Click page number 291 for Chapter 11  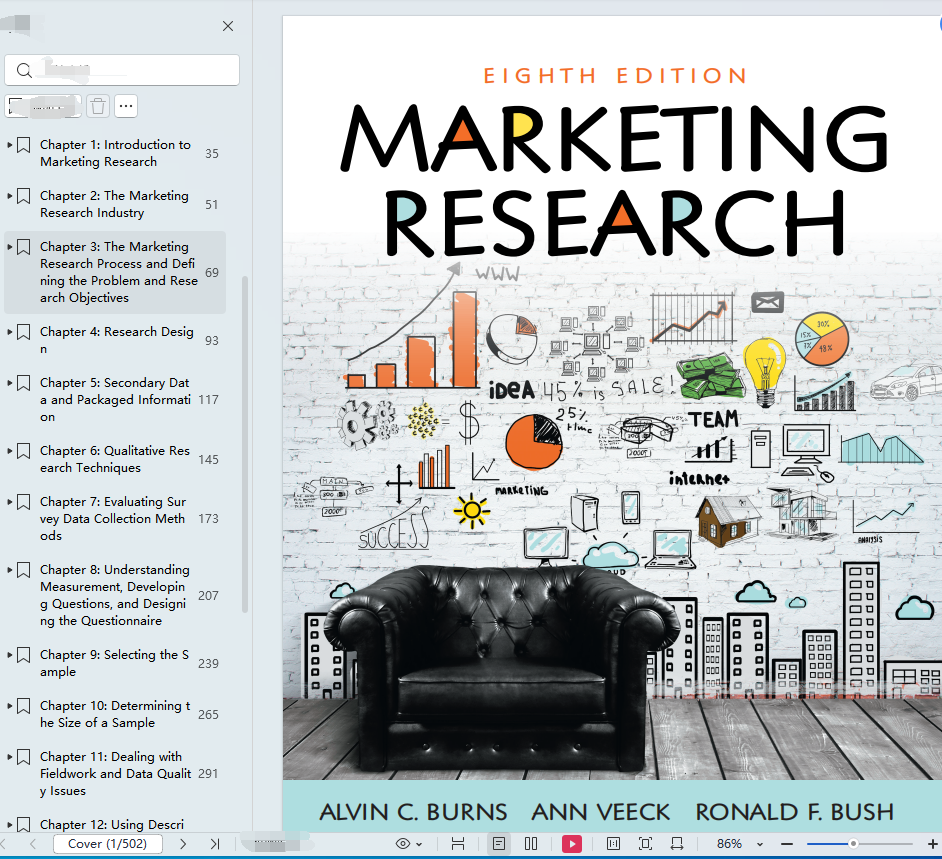208,774
